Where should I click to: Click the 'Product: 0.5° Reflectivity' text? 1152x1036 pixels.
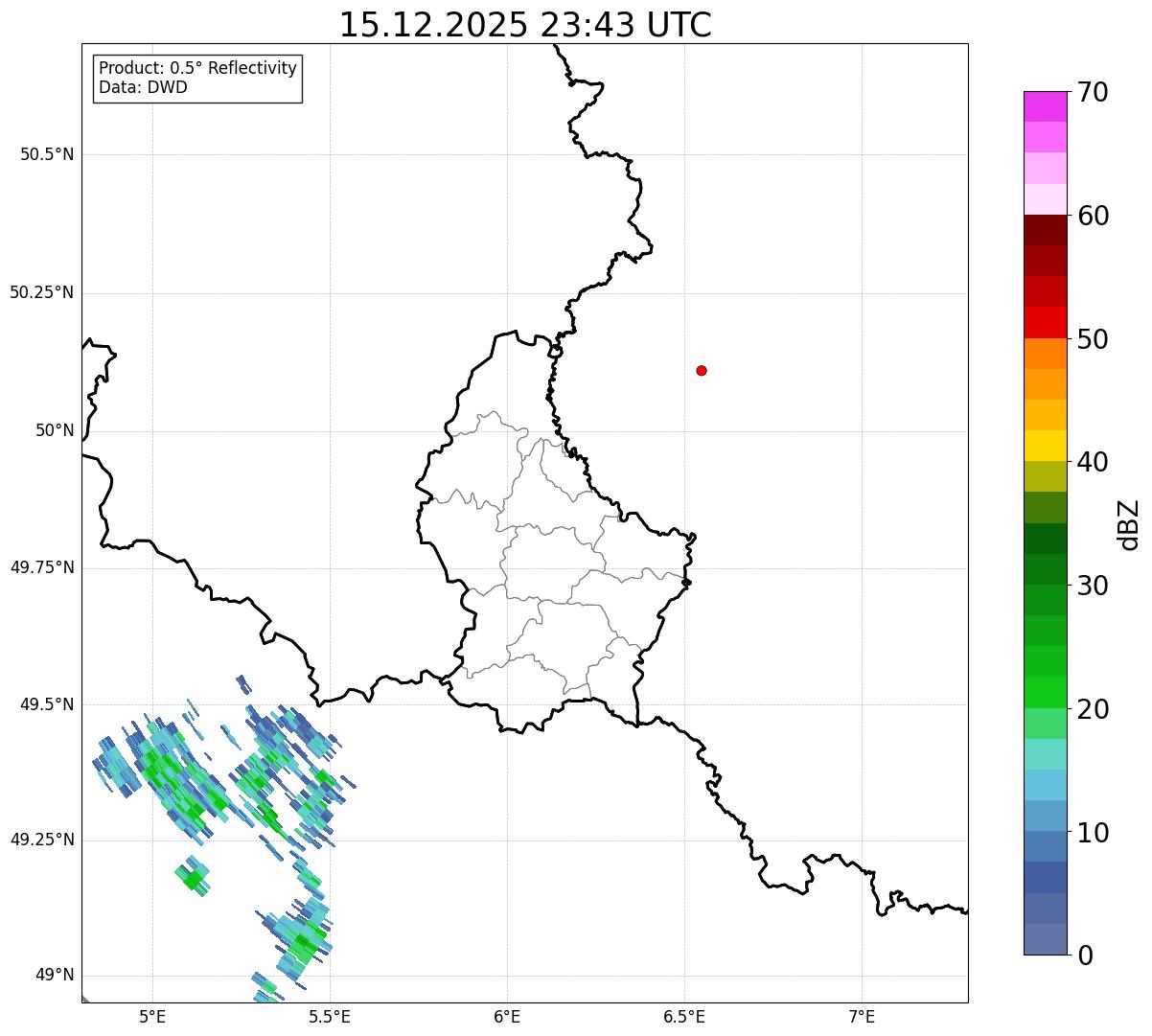pos(198,68)
